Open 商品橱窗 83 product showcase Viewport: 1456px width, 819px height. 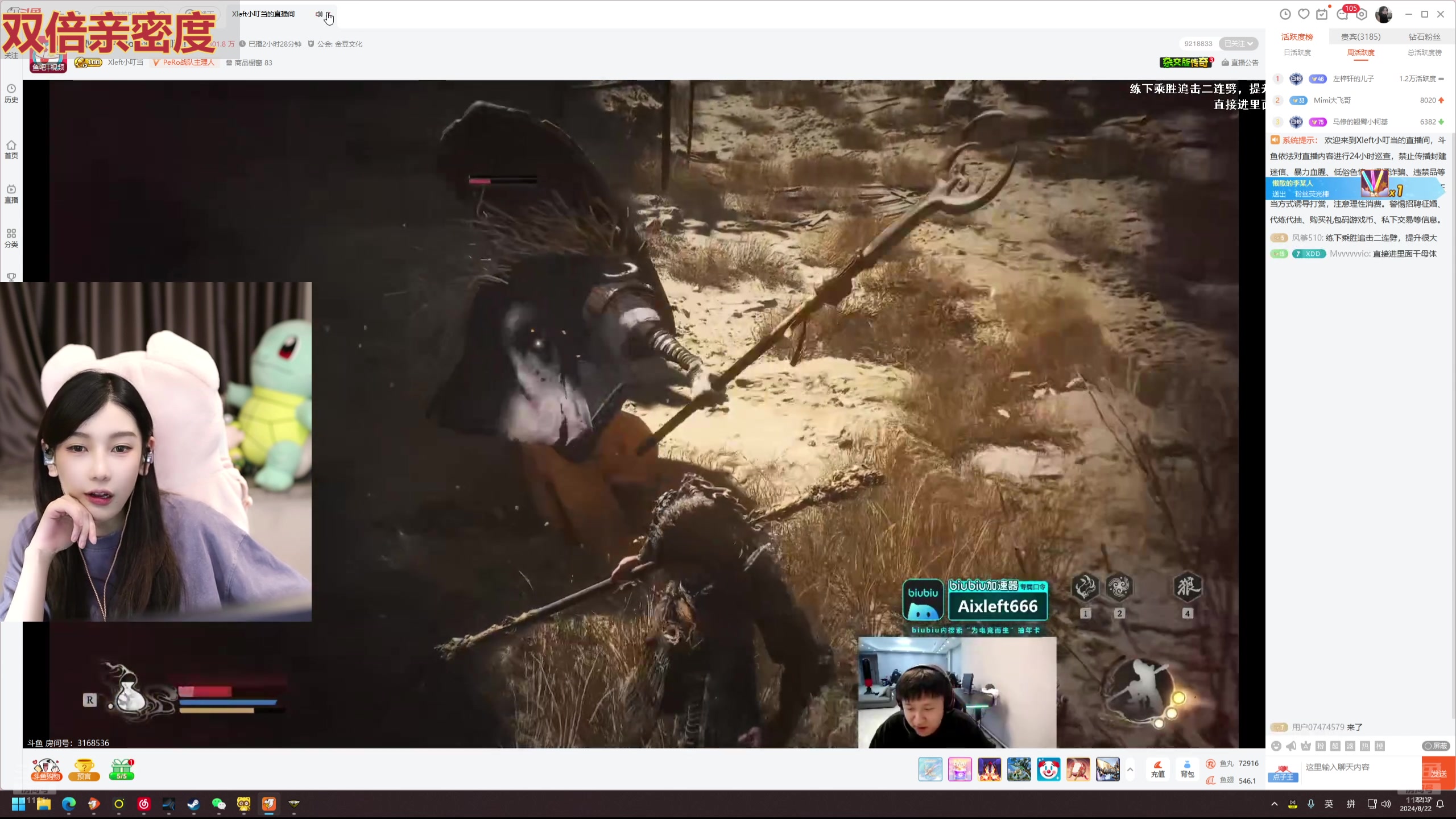point(249,63)
